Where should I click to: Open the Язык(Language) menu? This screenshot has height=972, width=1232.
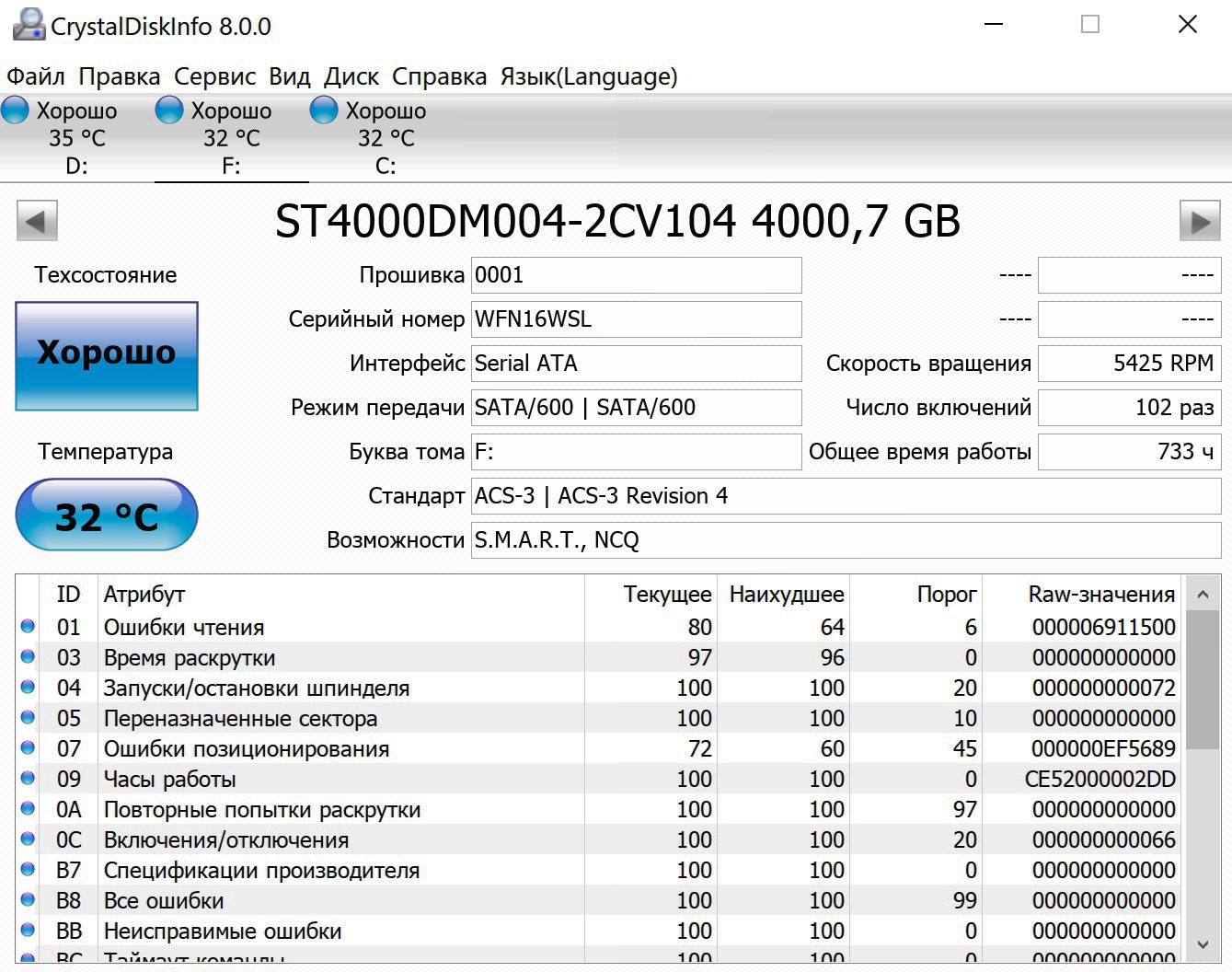tap(589, 76)
